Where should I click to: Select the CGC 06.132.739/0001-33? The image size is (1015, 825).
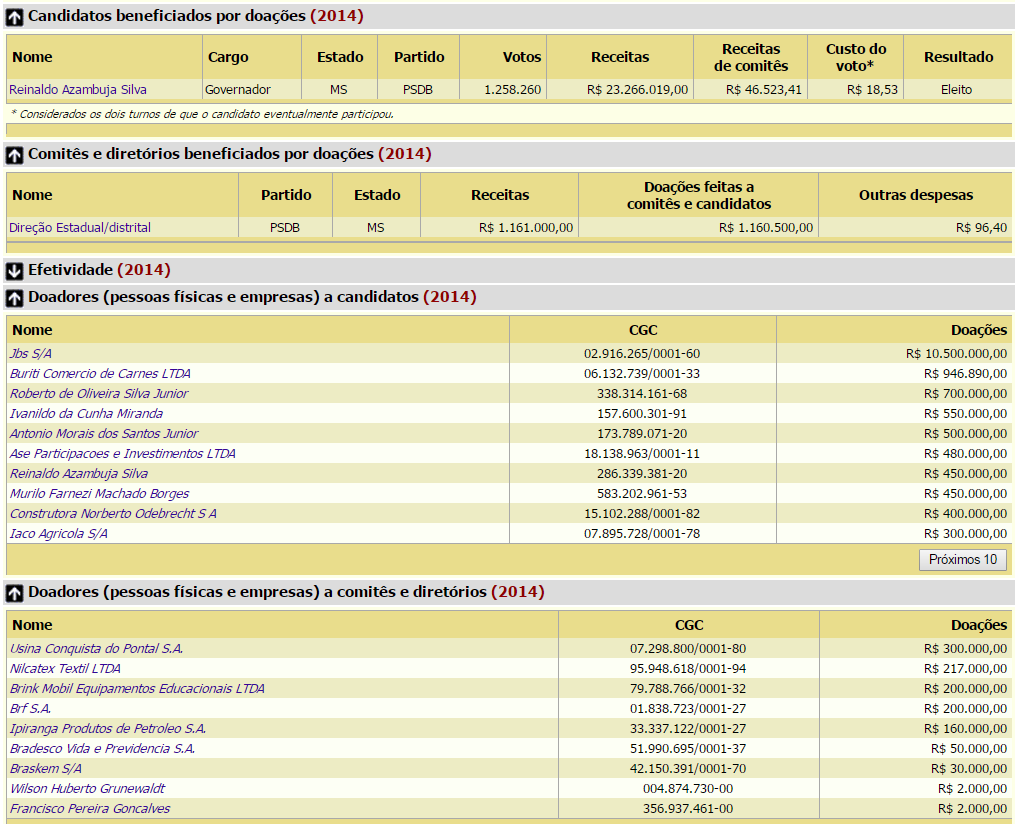(x=641, y=374)
